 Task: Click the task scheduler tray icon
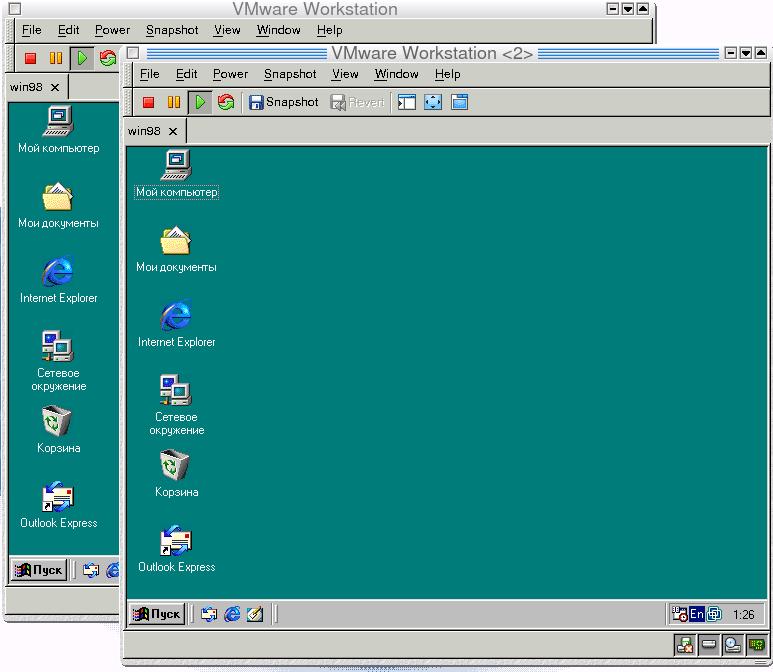[x=680, y=614]
